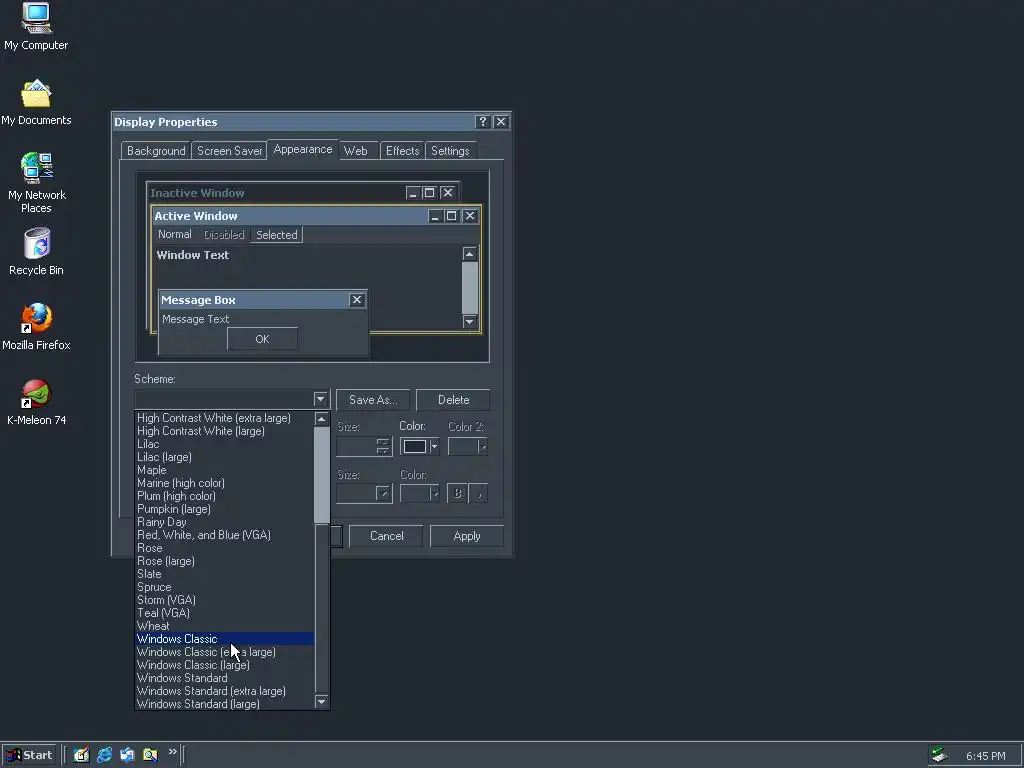1024x768 pixels.
Task: Select High Contrast White (extra large) scheme
Action: pyautogui.click(x=225, y=418)
